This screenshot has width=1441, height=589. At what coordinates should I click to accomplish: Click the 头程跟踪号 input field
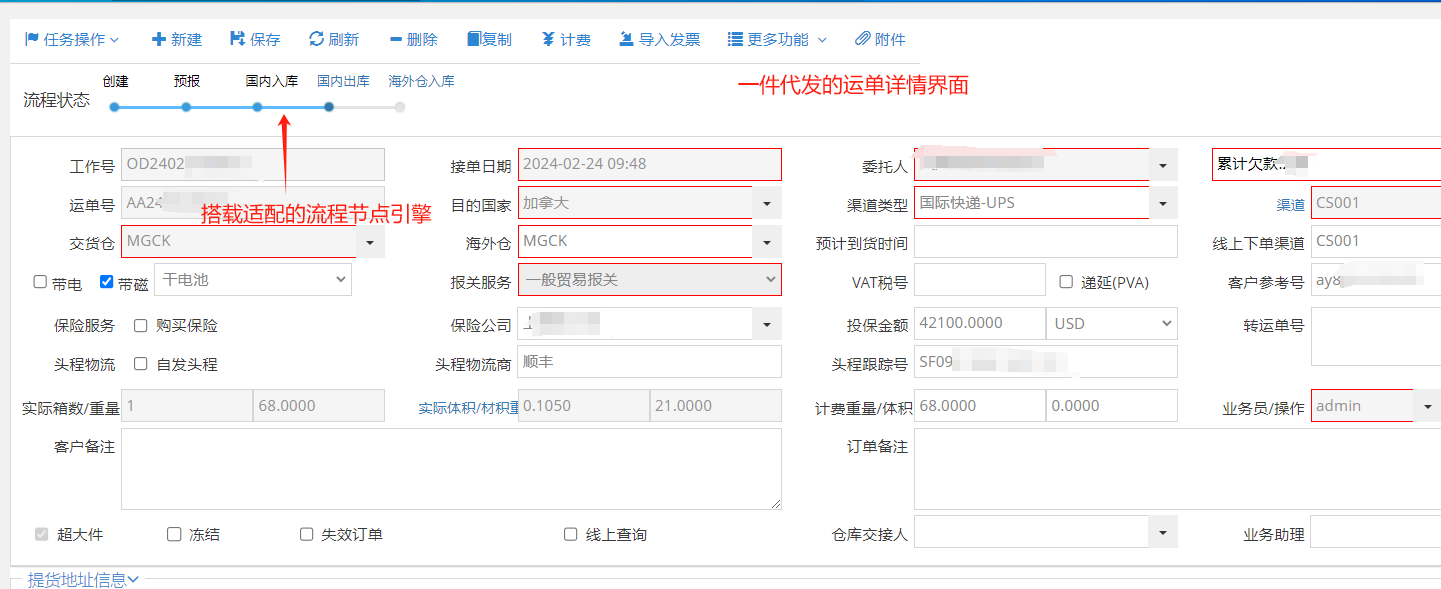click(x=1046, y=362)
